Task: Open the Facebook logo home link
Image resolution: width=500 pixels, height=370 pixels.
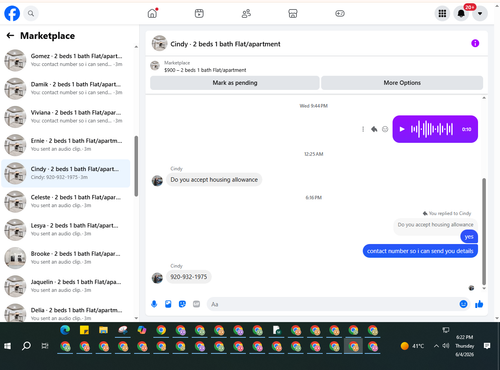Action: 12,13
